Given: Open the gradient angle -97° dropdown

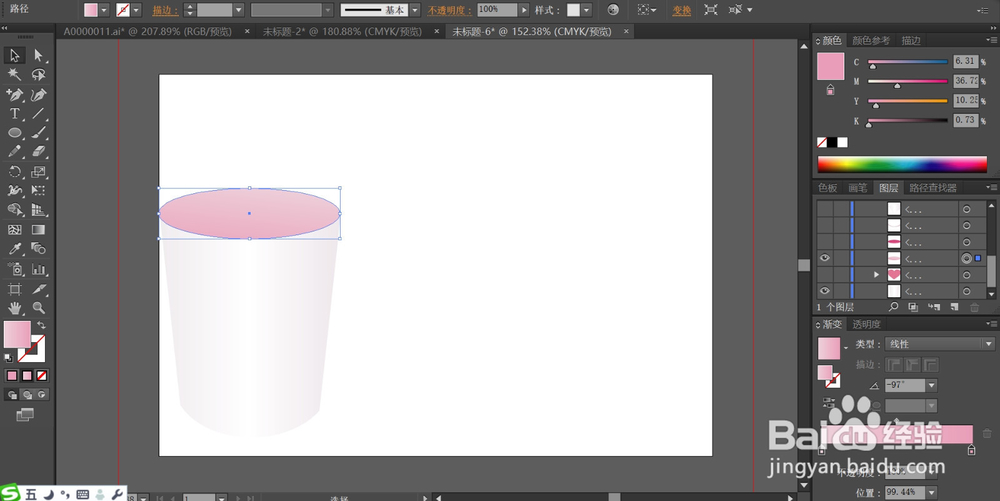Looking at the screenshot, I should click(932, 385).
